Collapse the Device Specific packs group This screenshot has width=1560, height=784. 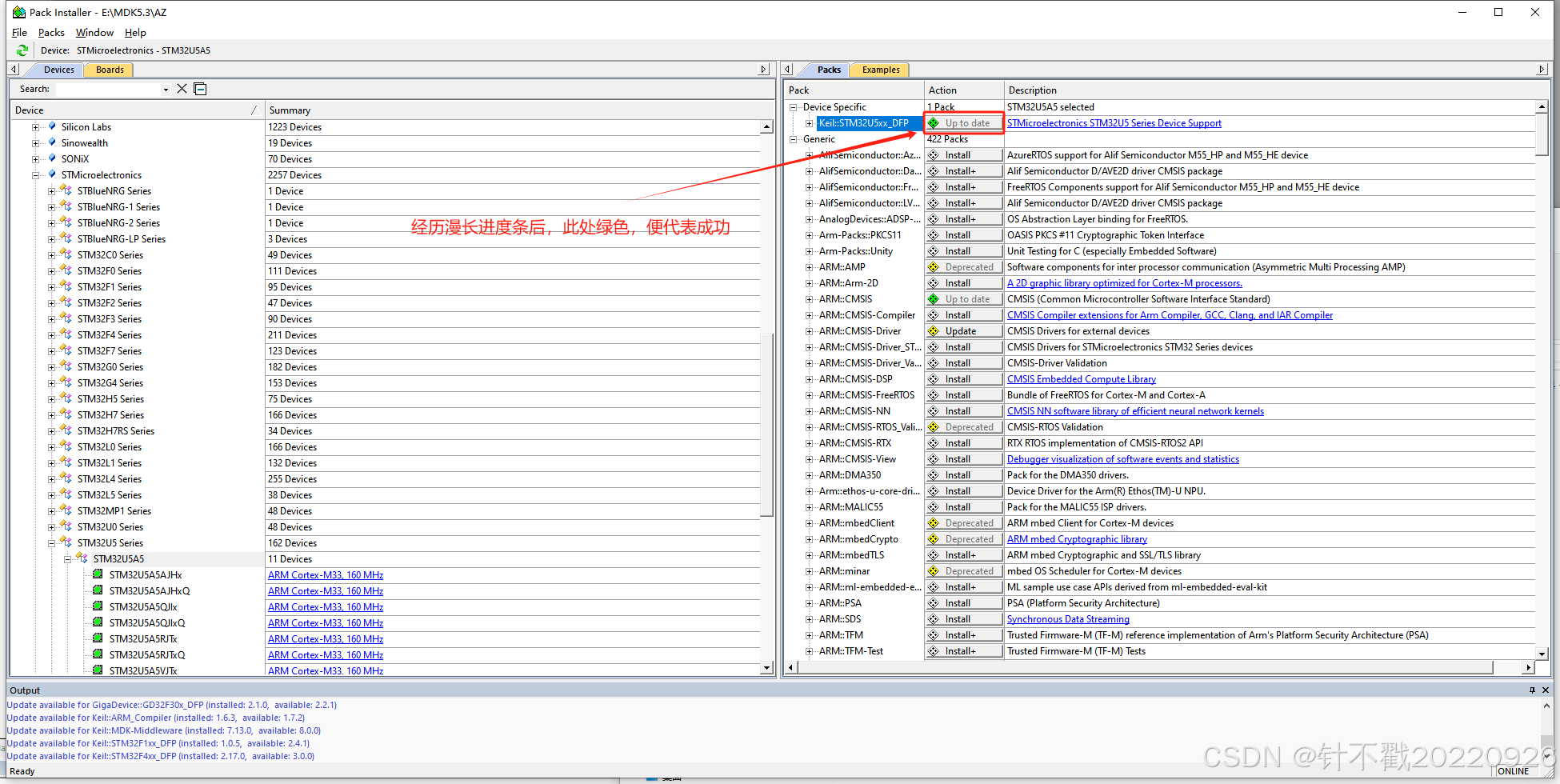point(794,107)
